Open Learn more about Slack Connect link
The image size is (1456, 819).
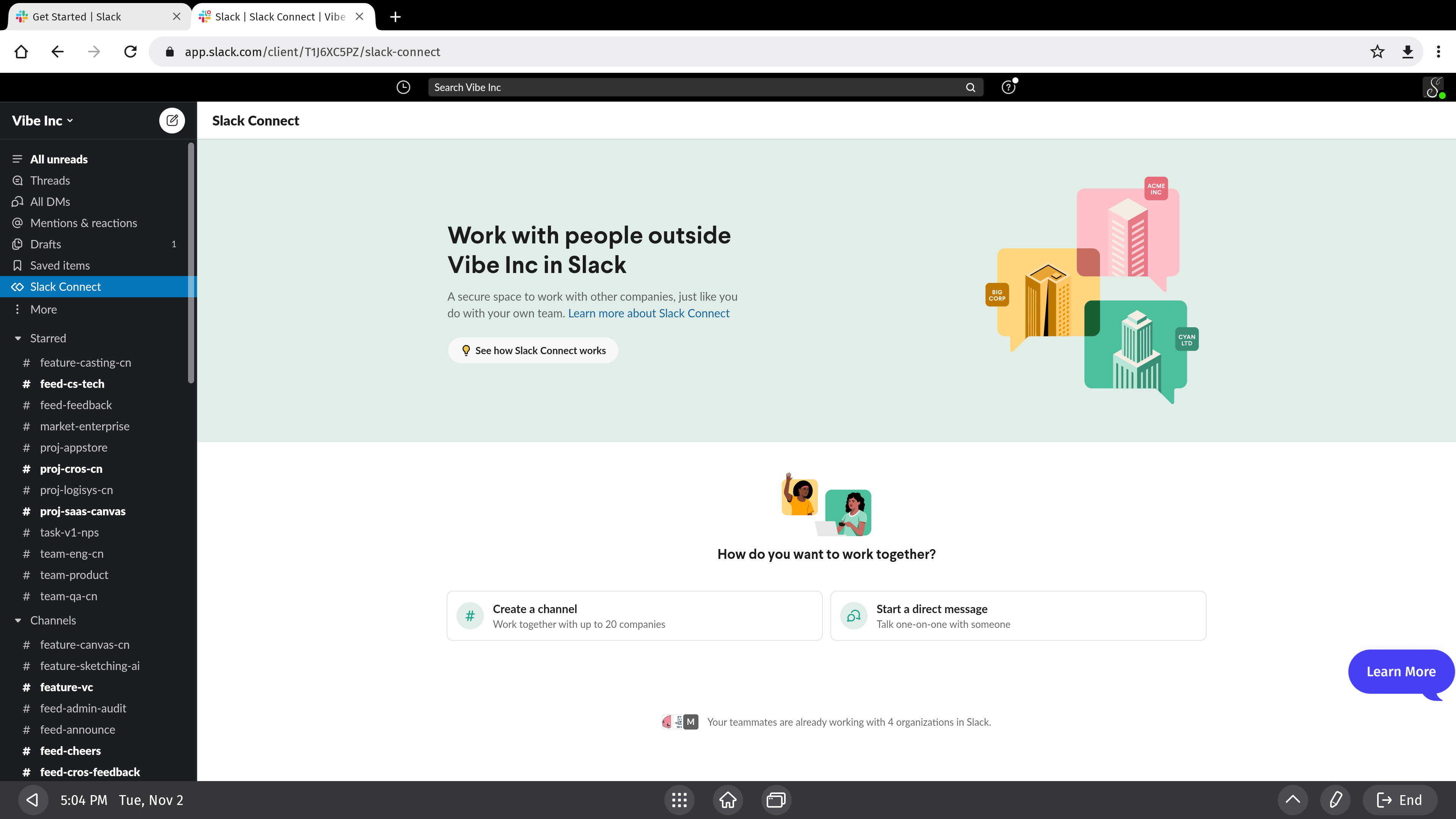click(648, 313)
